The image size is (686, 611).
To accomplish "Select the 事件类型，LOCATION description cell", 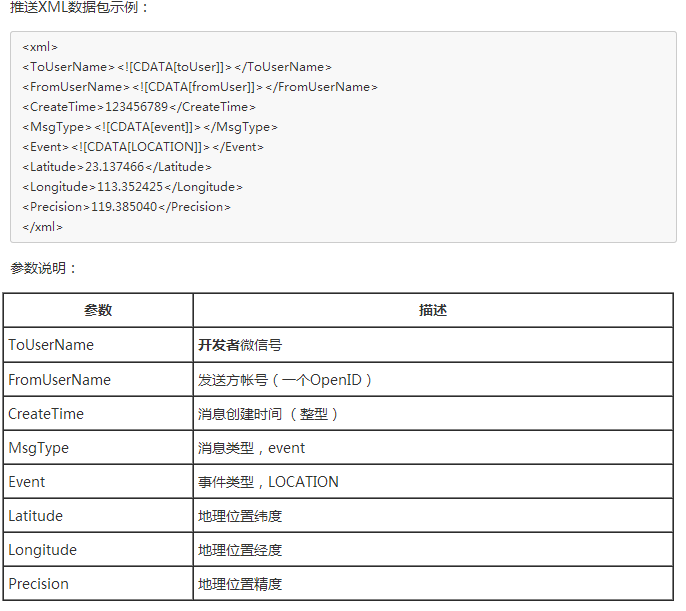I will (x=268, y=482).
